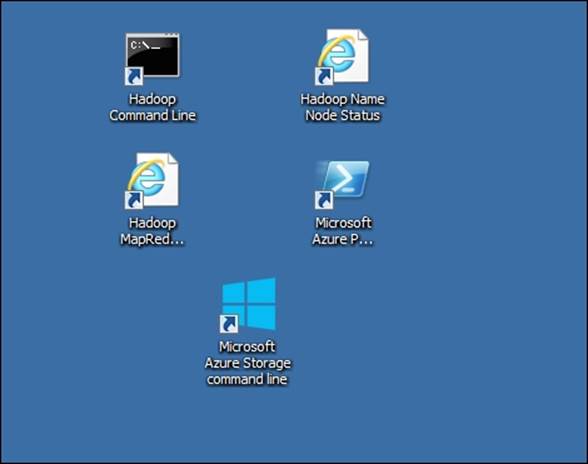Click the "Hadoop Command Line" label text
This screenshot has width=588, height=464.
click(x=153, y=107)
